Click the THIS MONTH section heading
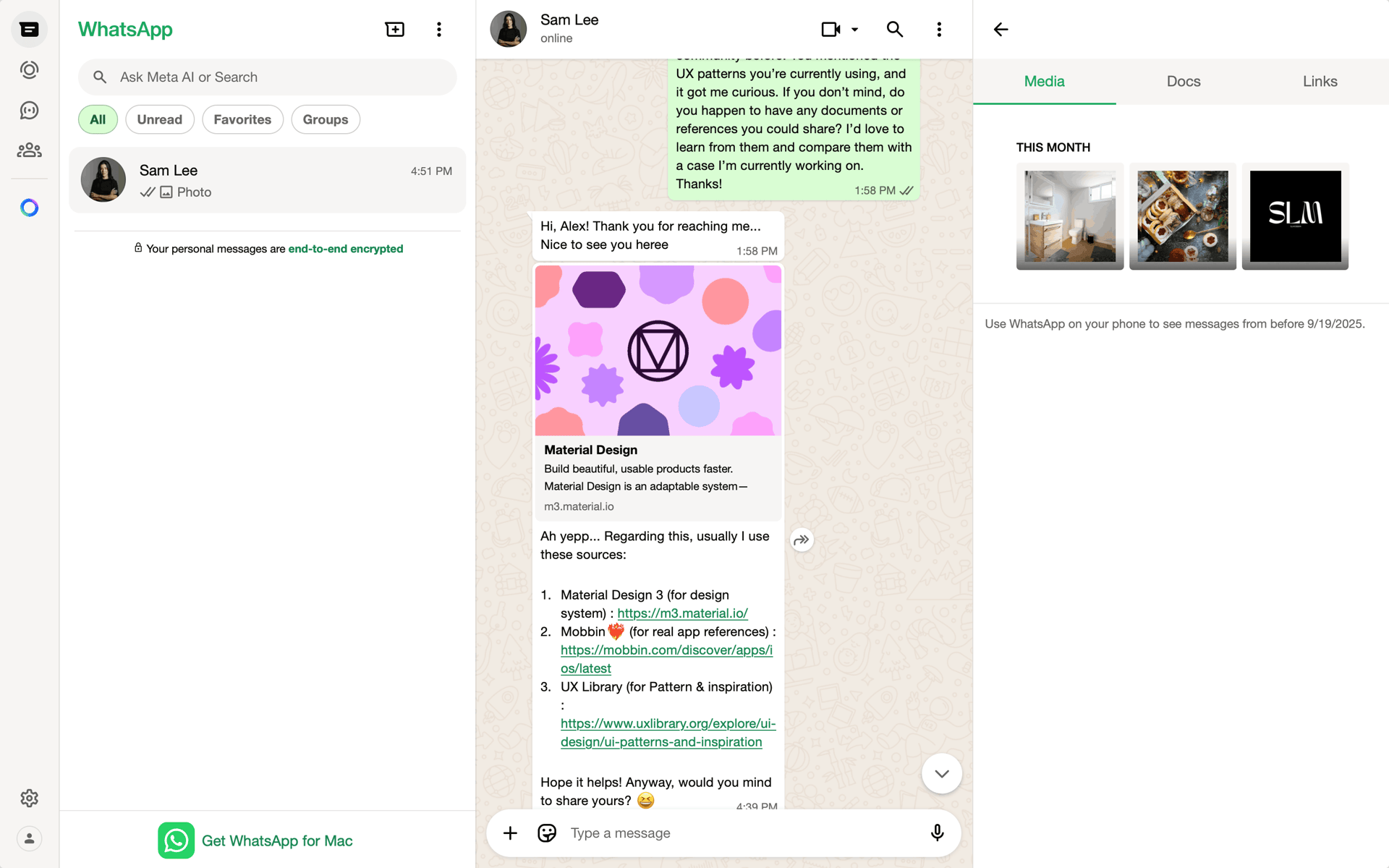The width and height of the screenshot is (1389, 868). [x=1053, y=148]
